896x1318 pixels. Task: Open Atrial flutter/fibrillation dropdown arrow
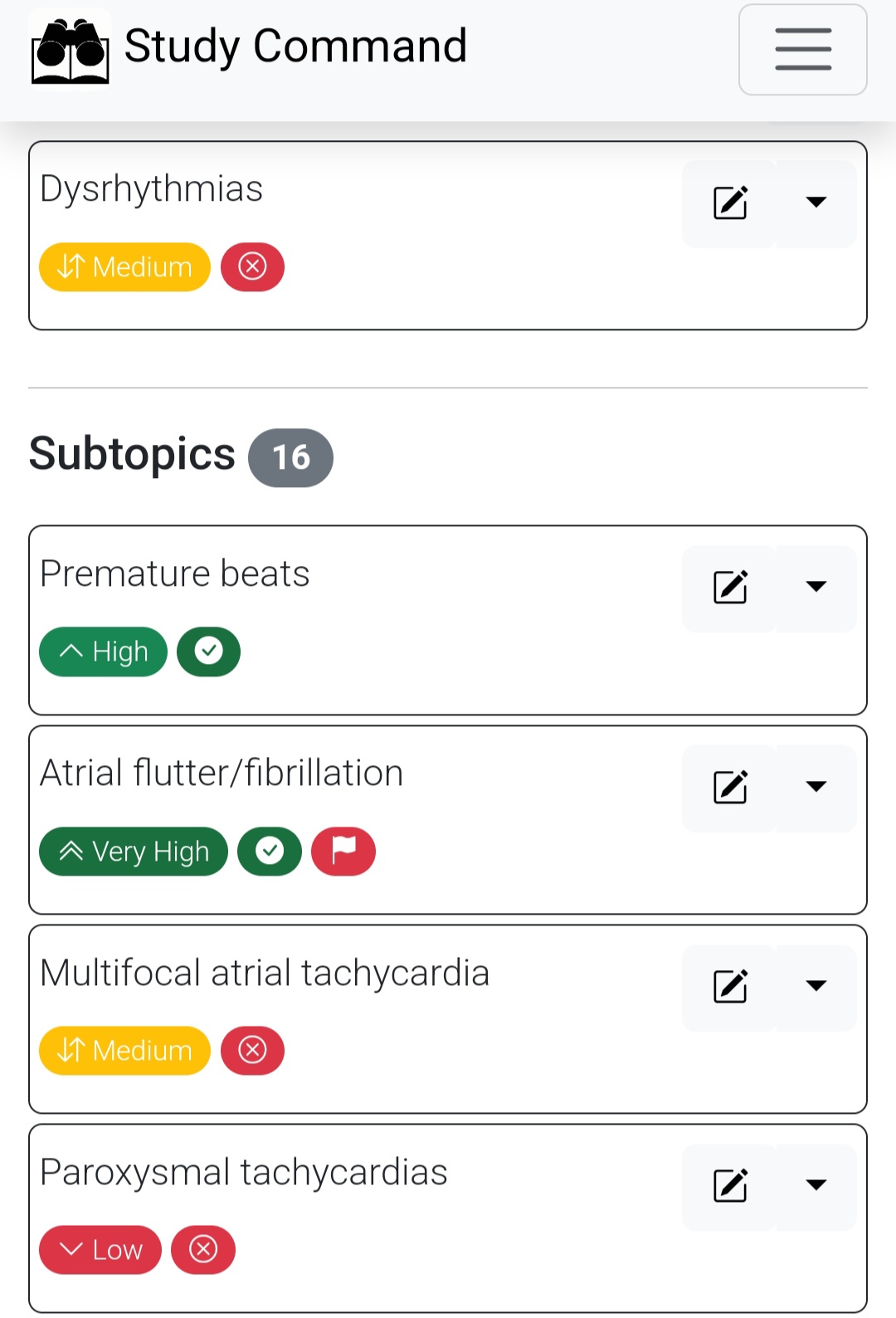click(816, 787)
